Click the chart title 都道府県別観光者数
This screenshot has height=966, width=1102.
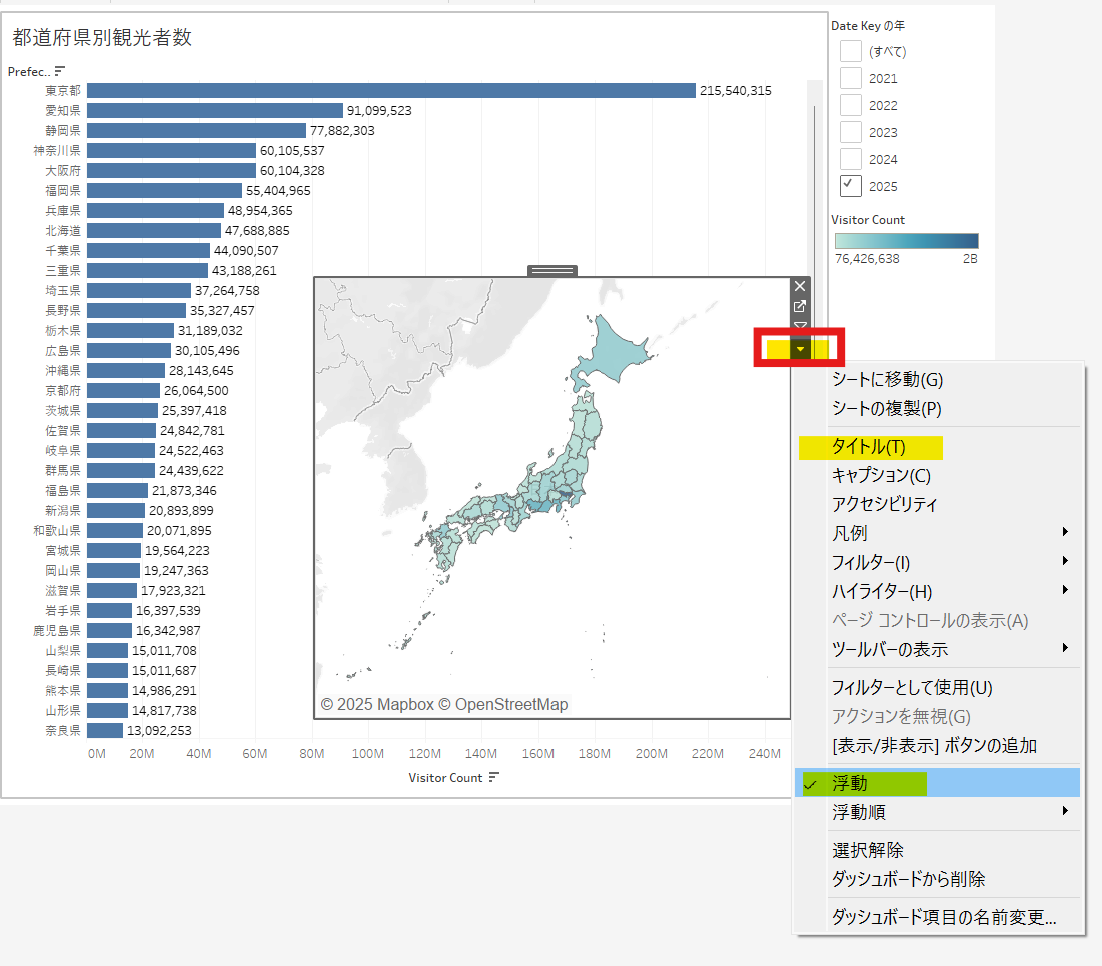(102, 37)
